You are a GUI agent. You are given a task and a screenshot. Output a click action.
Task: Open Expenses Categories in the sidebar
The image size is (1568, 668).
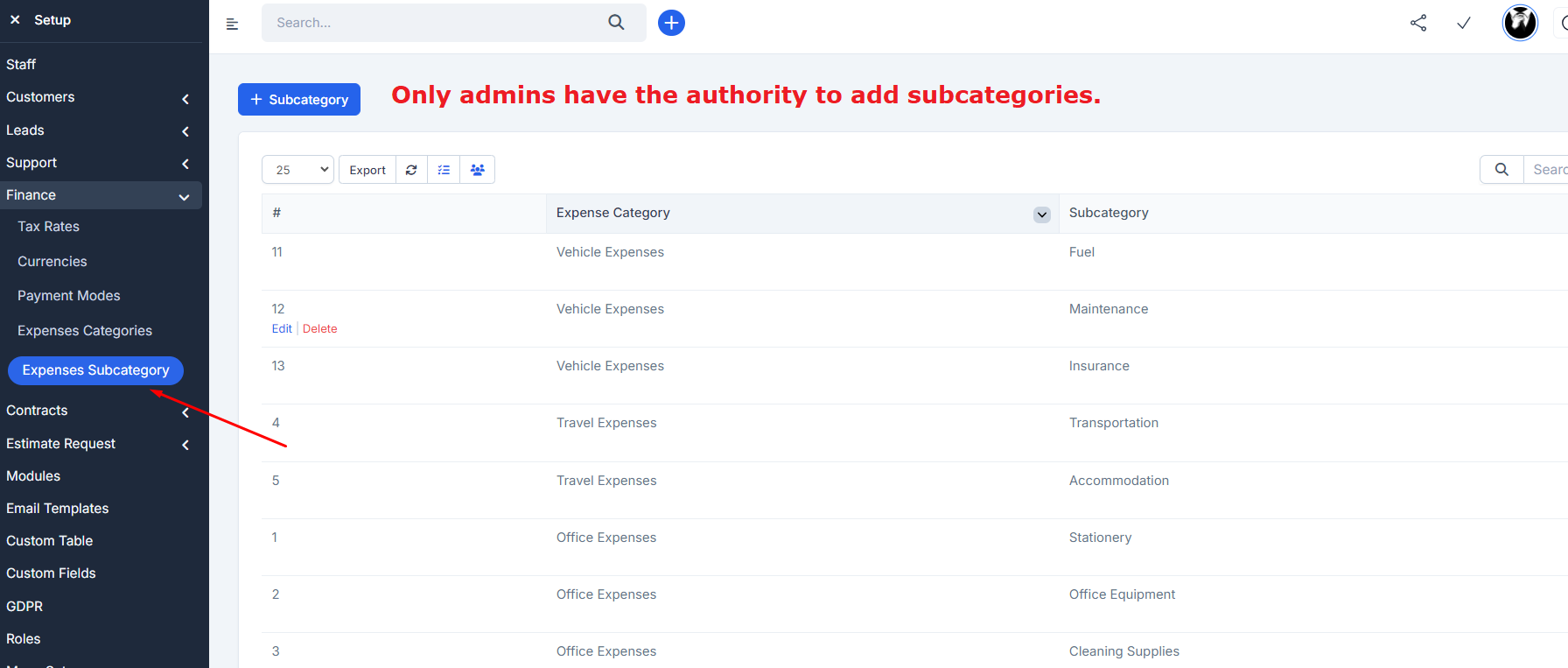click(x=85, y=331)
